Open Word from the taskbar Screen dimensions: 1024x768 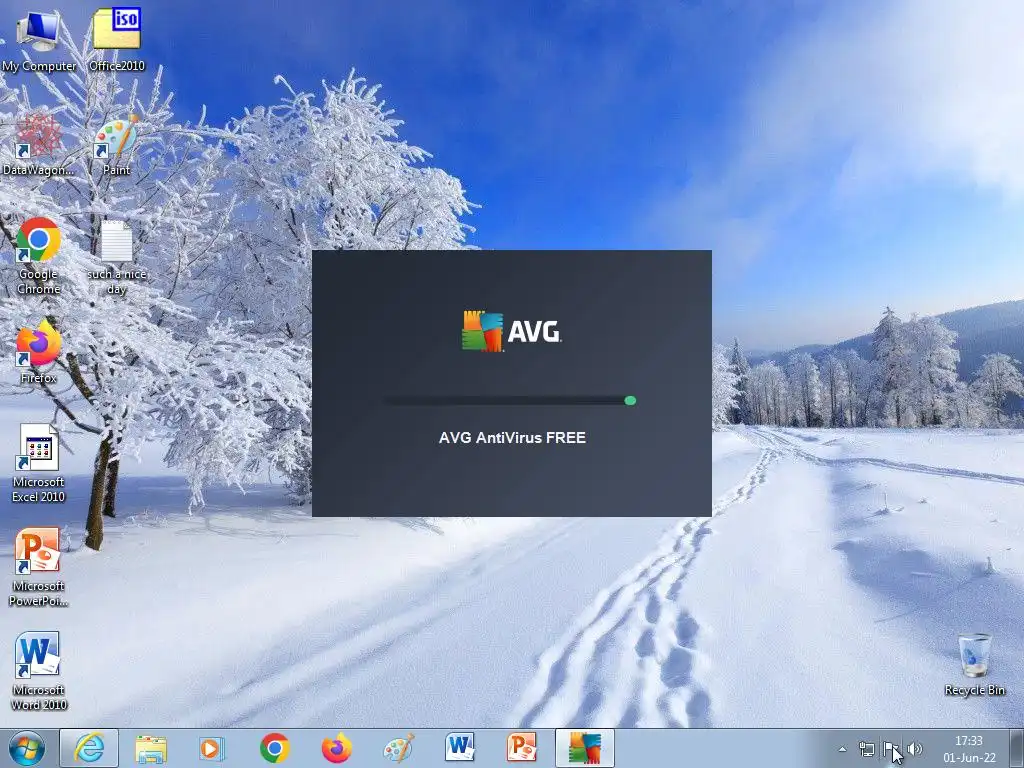pos(460,748)
